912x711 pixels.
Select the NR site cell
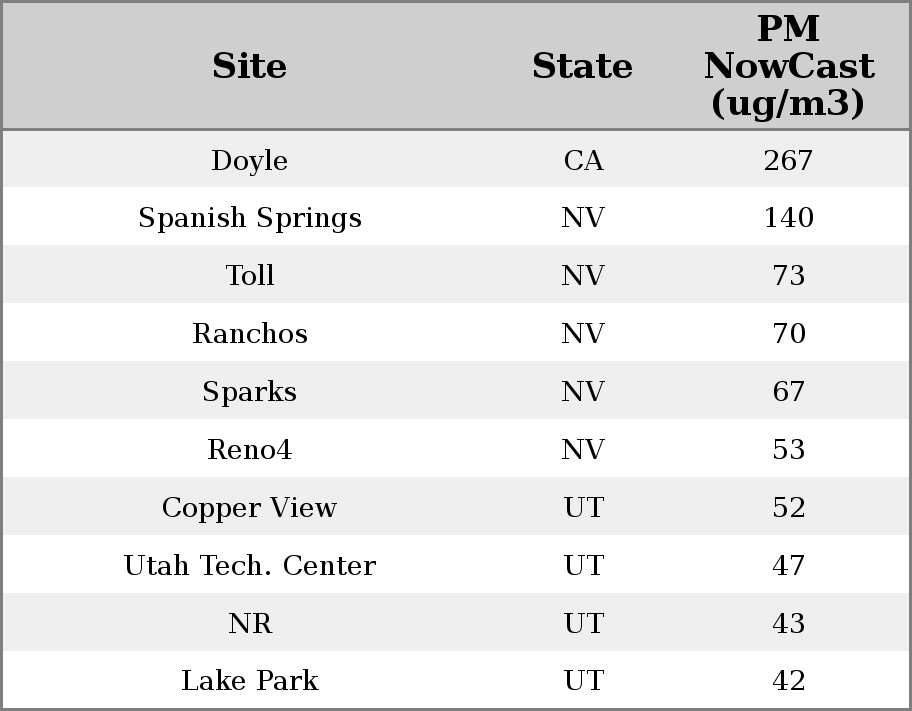[x=249, y=624]
